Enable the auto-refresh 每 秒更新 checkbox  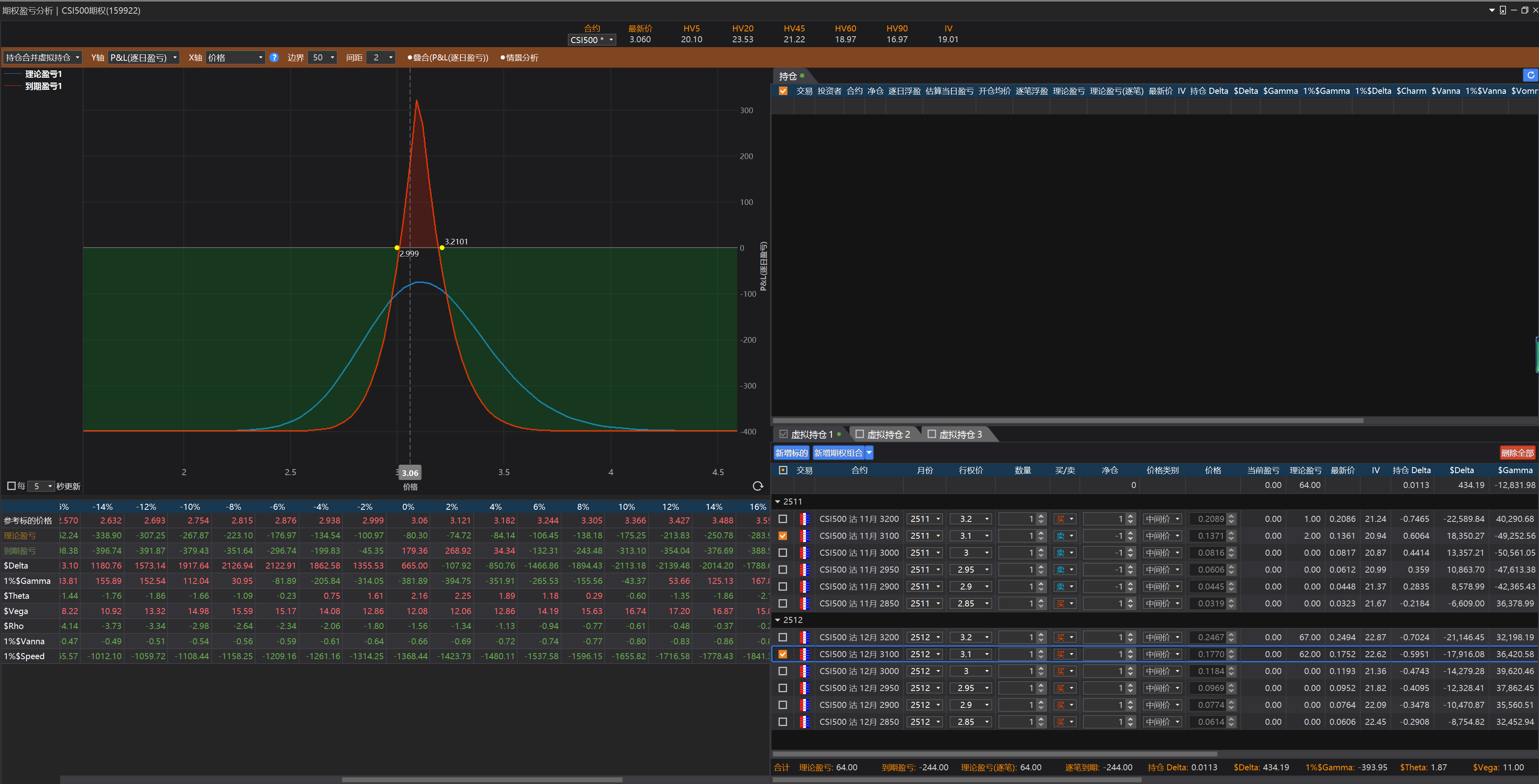(x=11, y=486)
